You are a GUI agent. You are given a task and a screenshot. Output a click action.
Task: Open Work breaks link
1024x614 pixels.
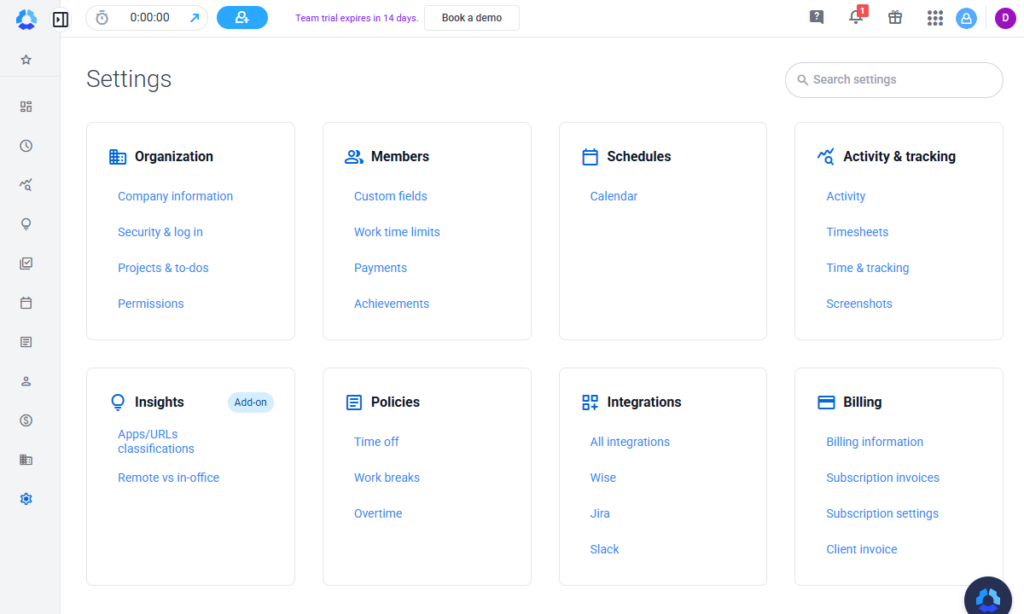387,477
